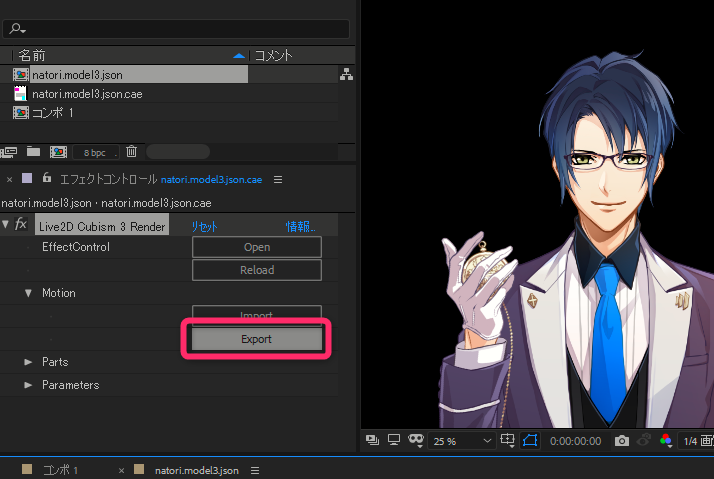This screenshot has width=714, height=479.
Task: Click the show snapshot icon
Action: pos(643,440)
